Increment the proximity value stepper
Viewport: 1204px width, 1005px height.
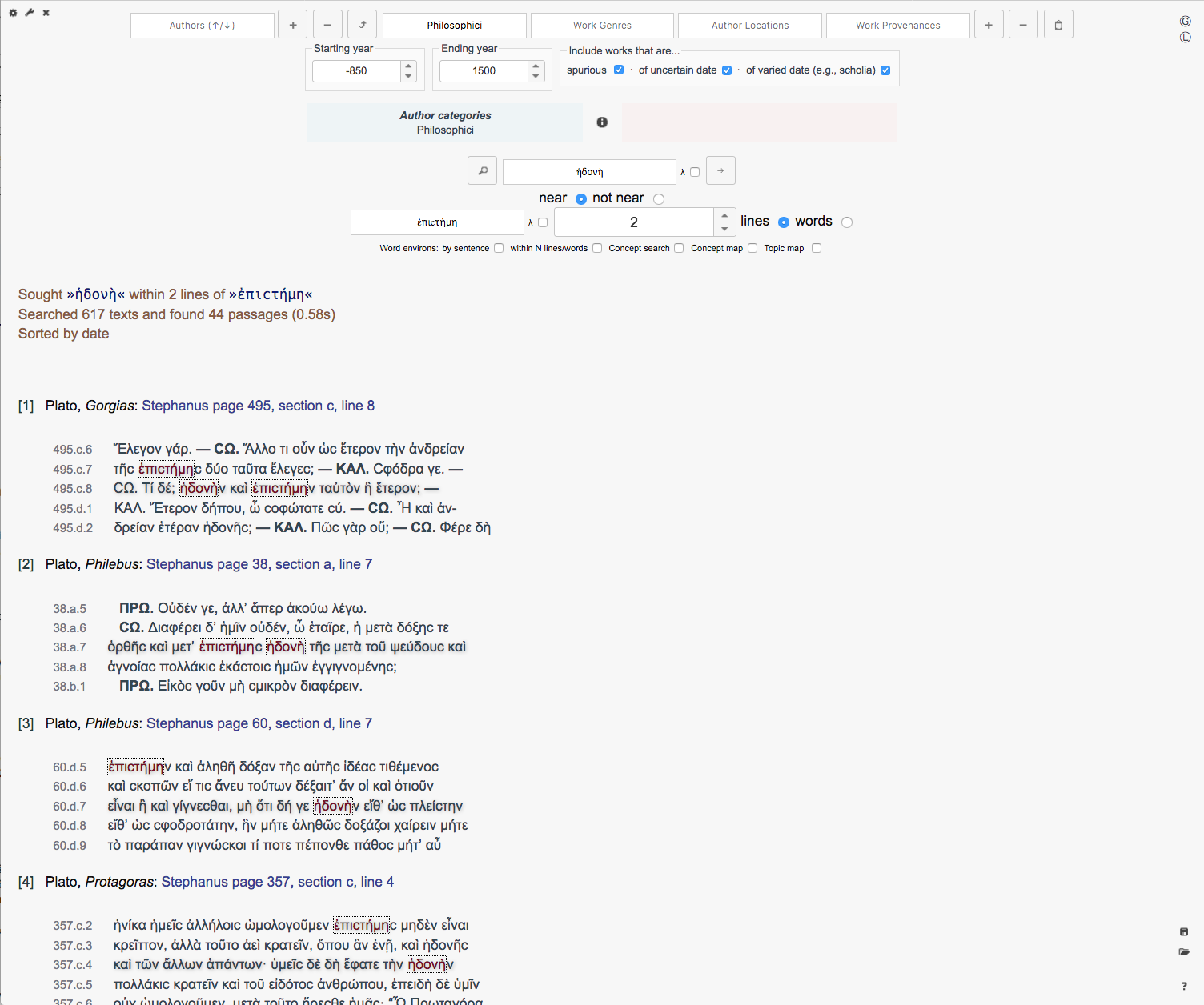click(x=724, y=216)
